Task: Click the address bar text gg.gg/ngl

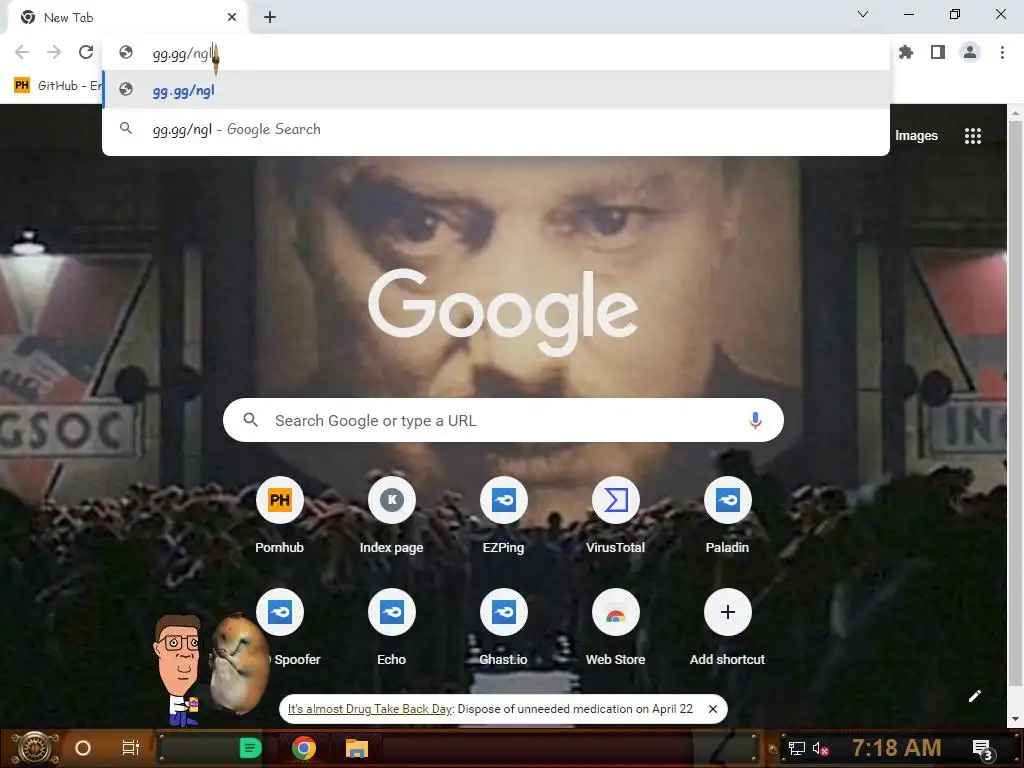Action: [183, 54]
